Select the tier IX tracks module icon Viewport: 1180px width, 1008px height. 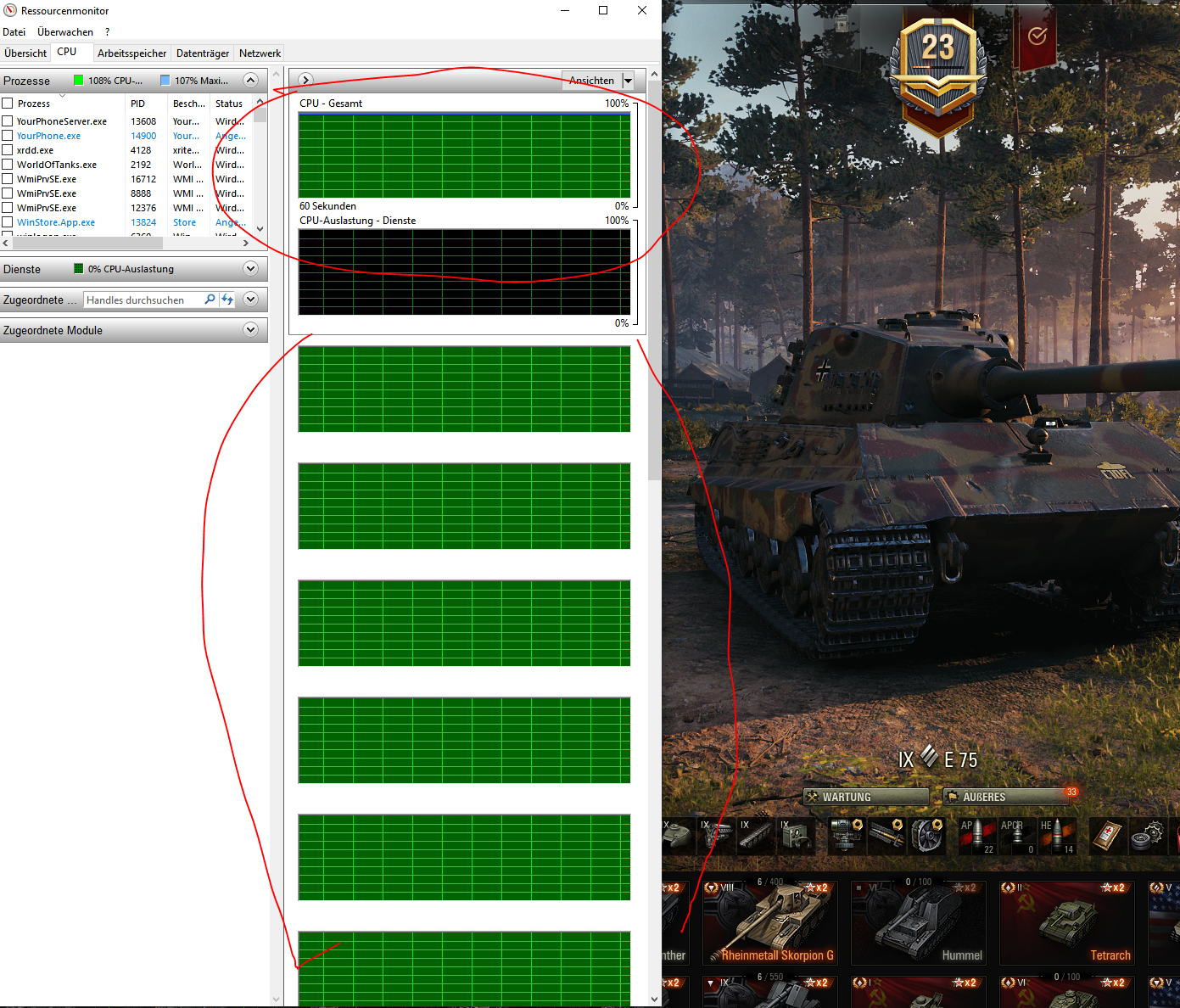[x=757, y=835]
